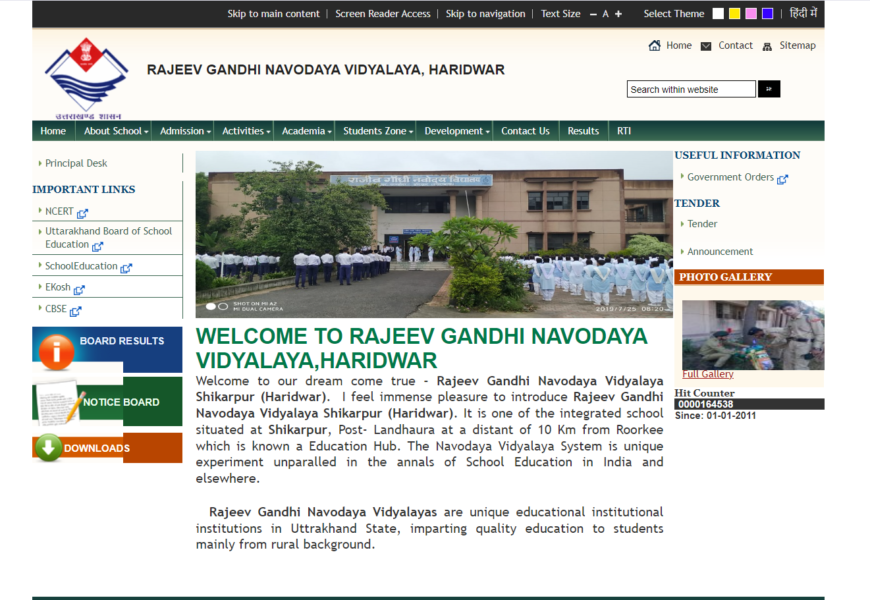Select the blue theme swatch
Viewport: 870px width, 600px height.
click(x=768, y=14)
